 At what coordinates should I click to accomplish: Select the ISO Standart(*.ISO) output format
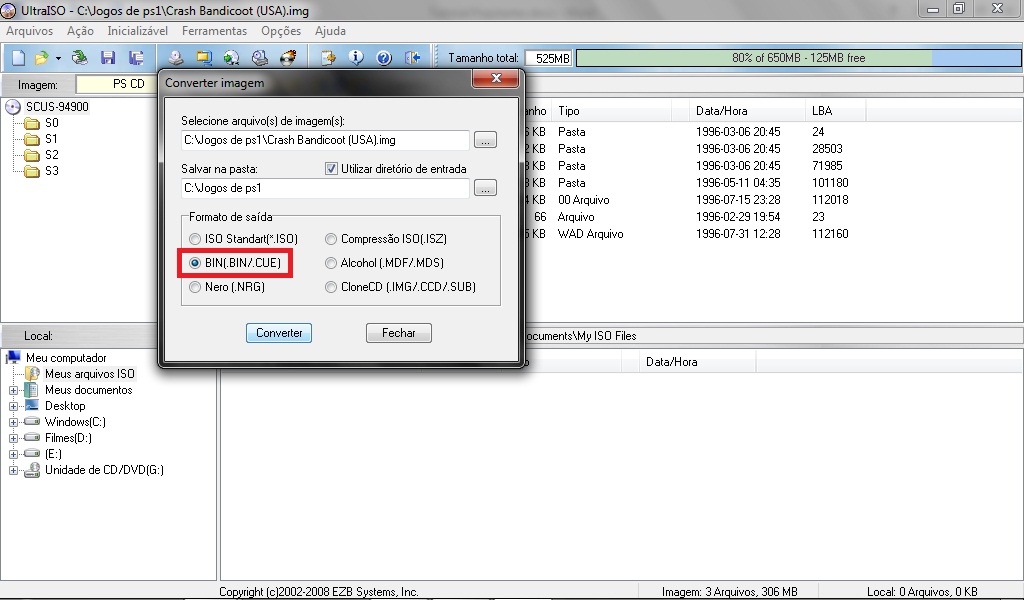(195, 239)
